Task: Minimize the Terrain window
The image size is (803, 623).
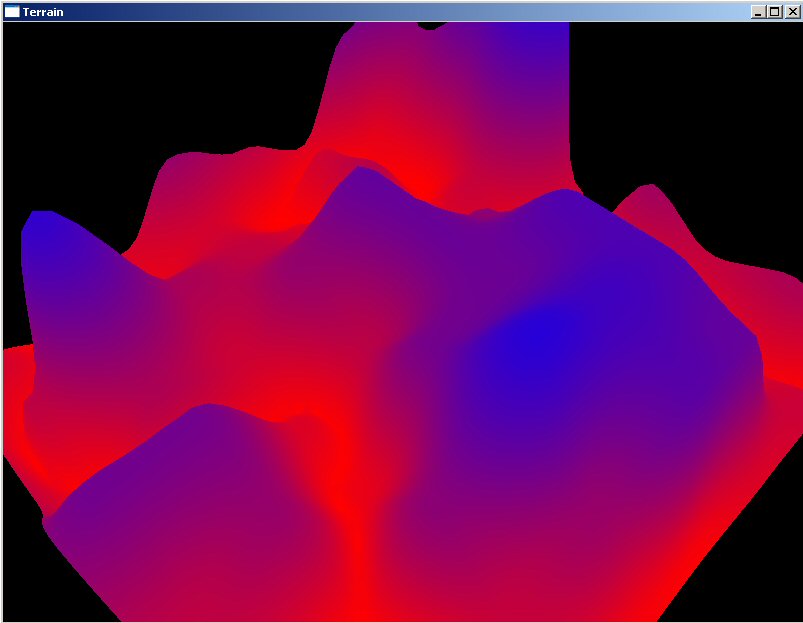Action: click(x=758, y=12)
